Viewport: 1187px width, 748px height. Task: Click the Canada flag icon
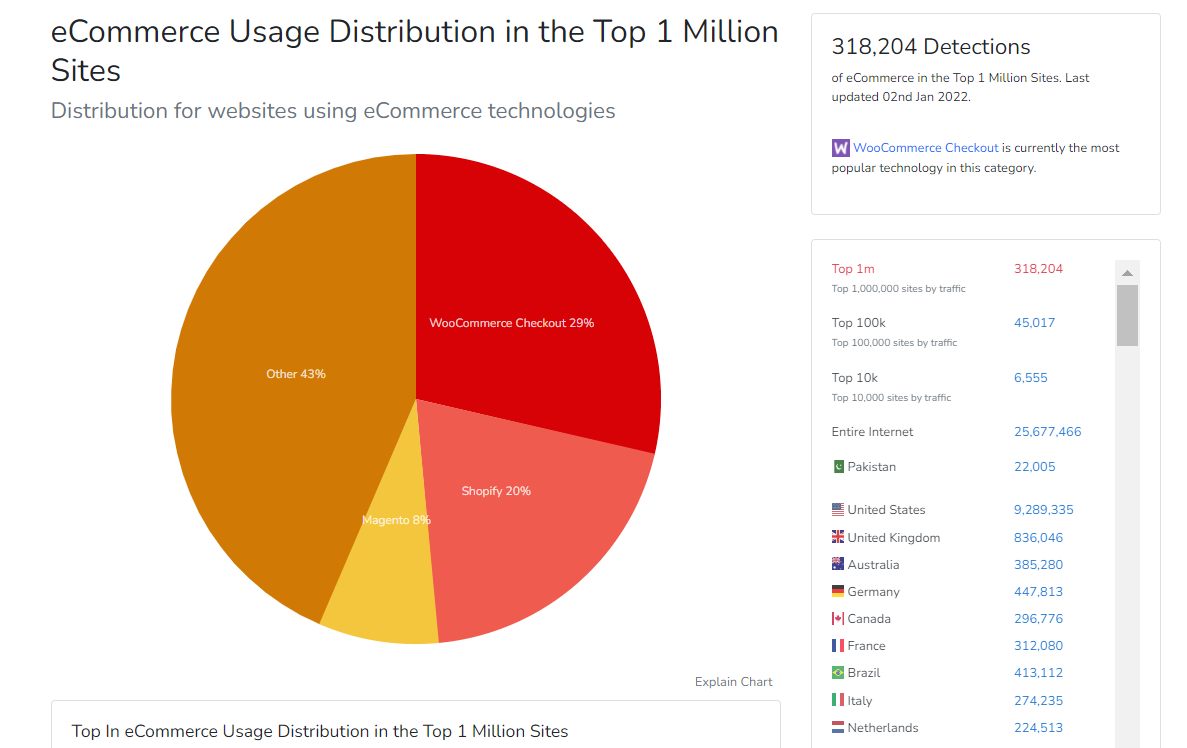coord(838,619)
